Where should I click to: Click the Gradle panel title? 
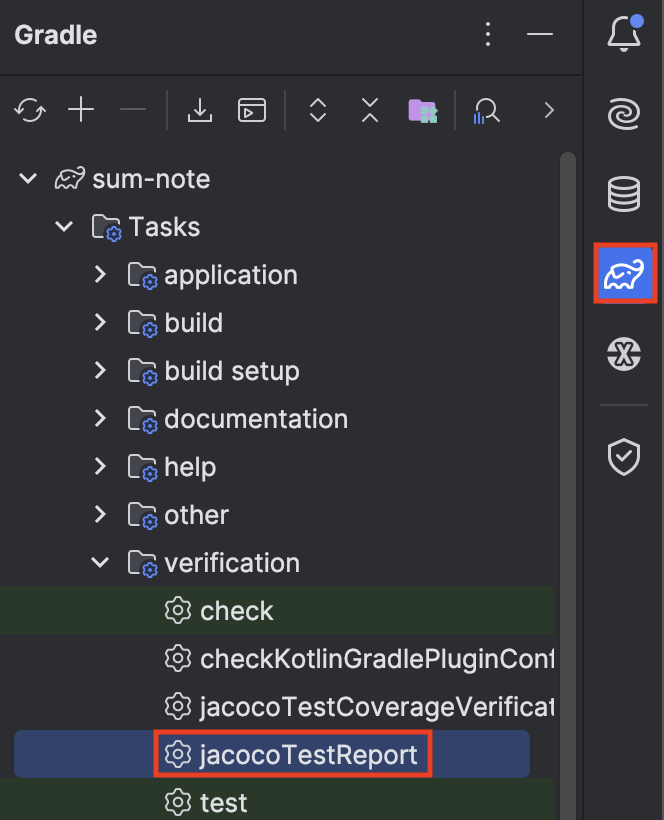(x=56, y=35)
